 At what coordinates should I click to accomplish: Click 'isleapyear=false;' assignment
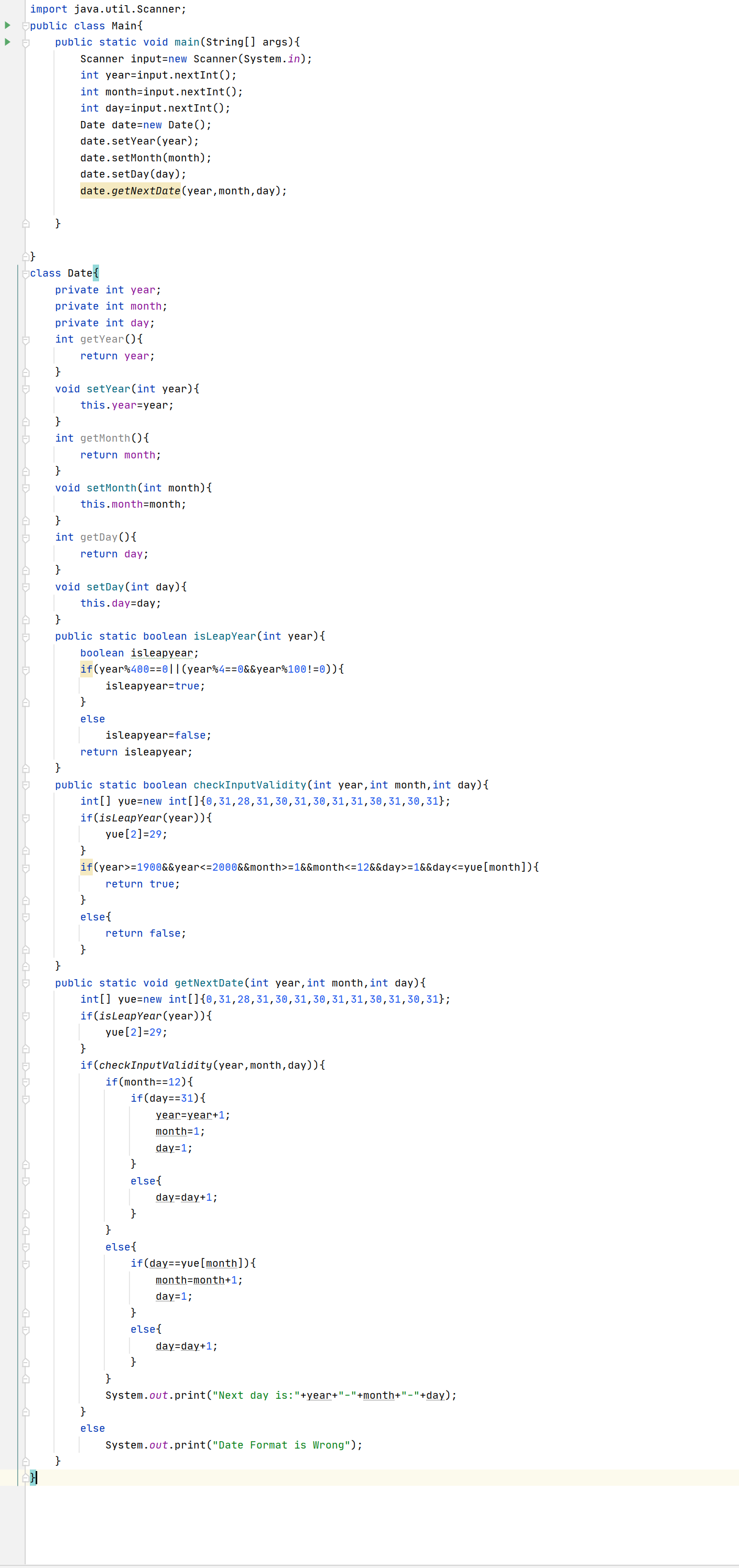pyautogui.click(x=158, y=736)
